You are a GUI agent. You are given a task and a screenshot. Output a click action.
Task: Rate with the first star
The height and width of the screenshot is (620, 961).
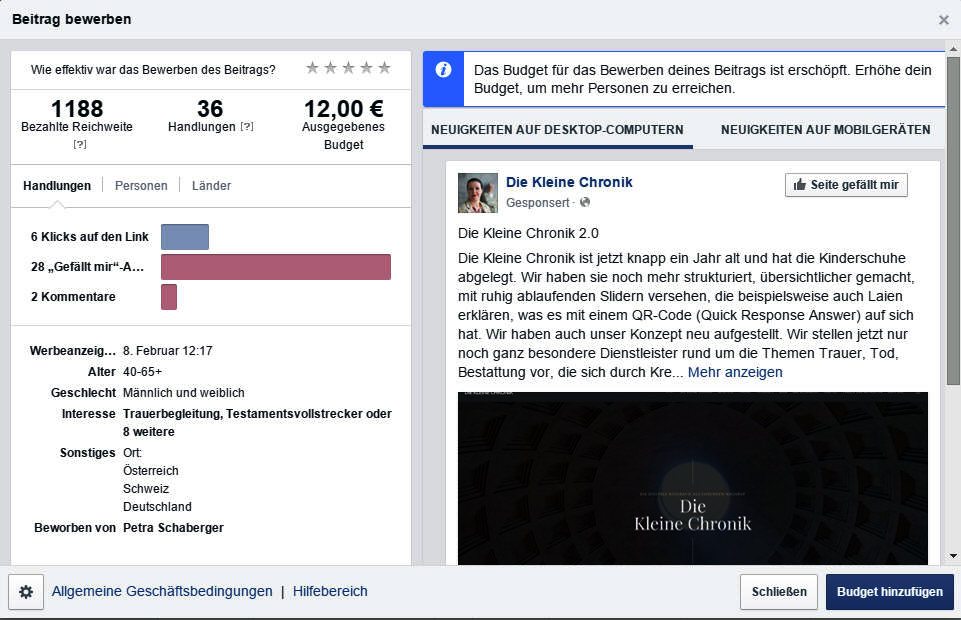313,67
